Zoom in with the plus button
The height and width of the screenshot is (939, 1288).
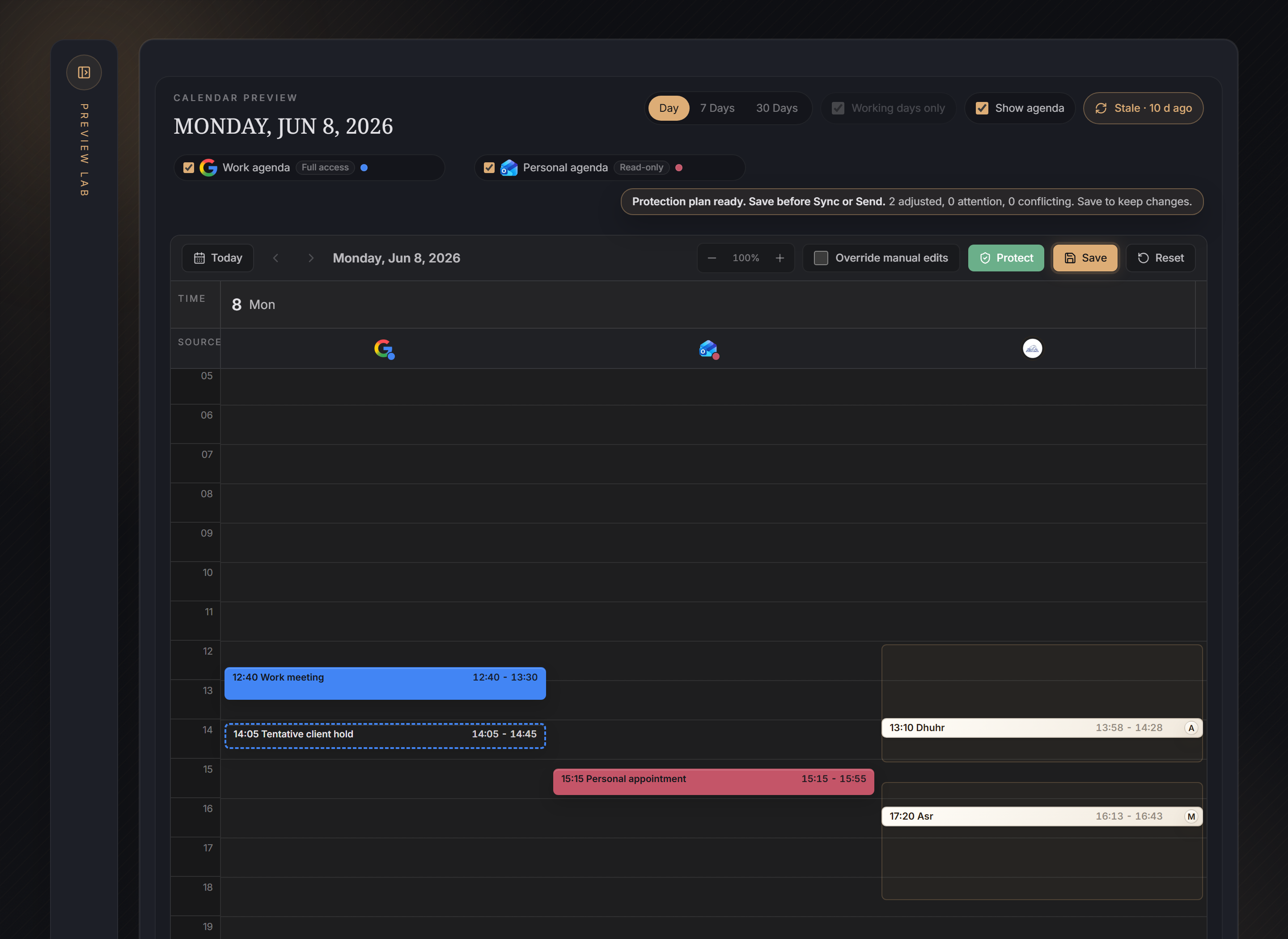(x=780, y=258)
